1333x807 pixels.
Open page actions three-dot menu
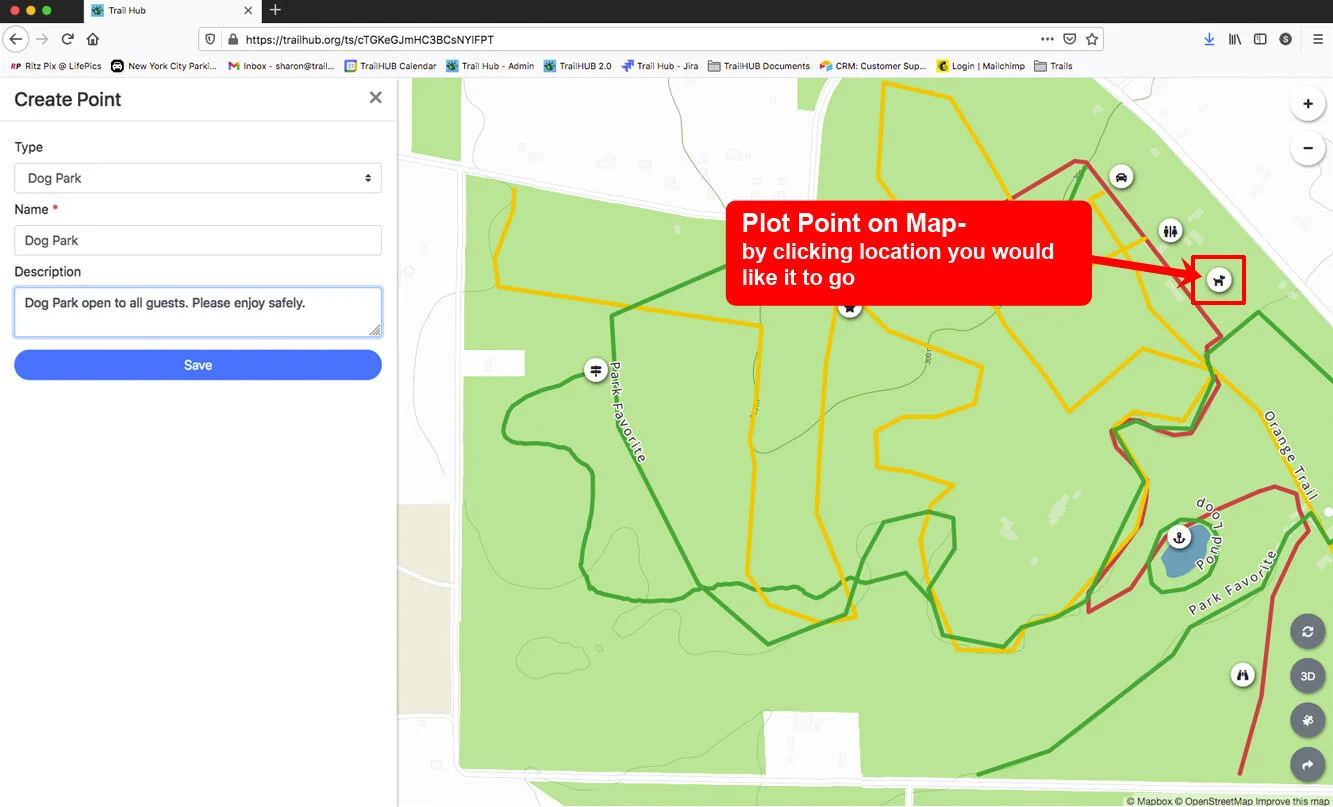click(x=1047, y=39)
